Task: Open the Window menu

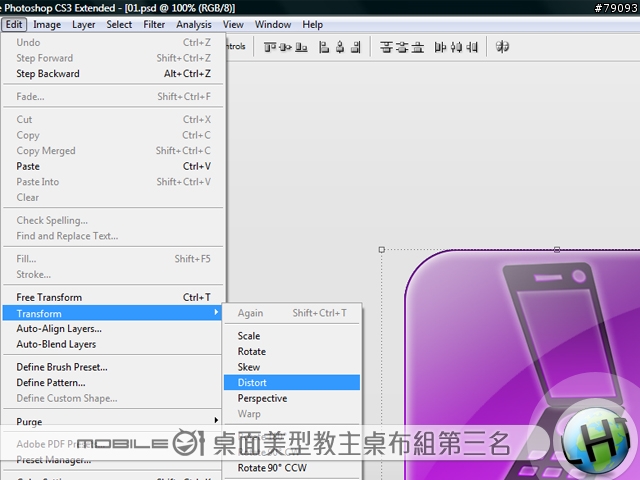Action: pos(273,25)
